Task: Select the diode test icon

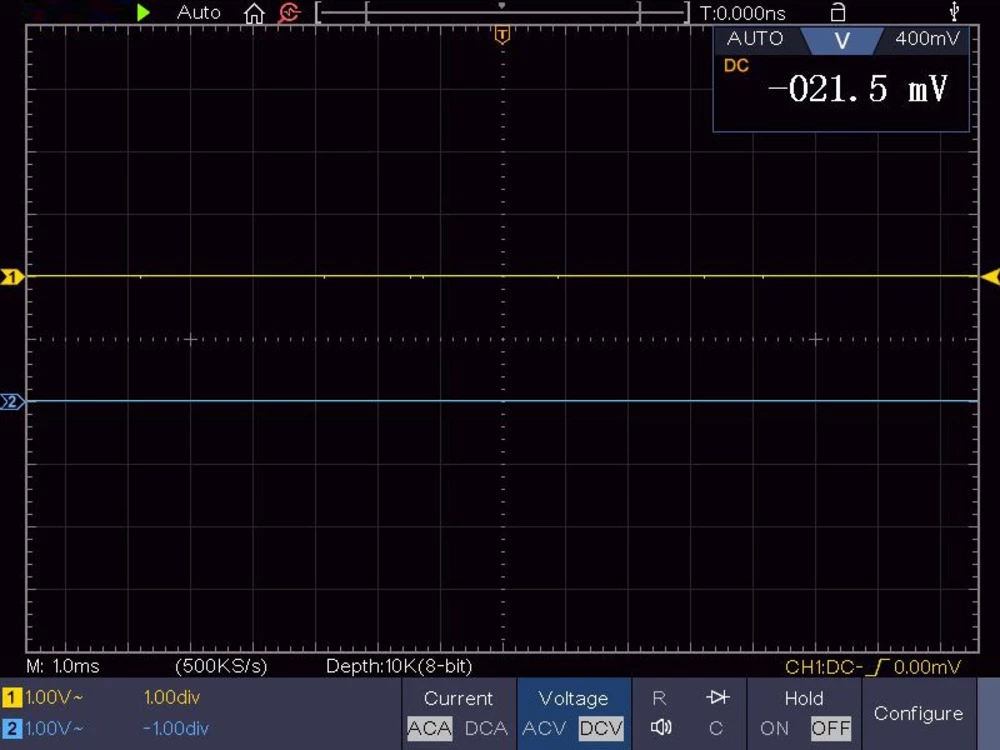Action: pyautogui.click(x=717, y=698)
